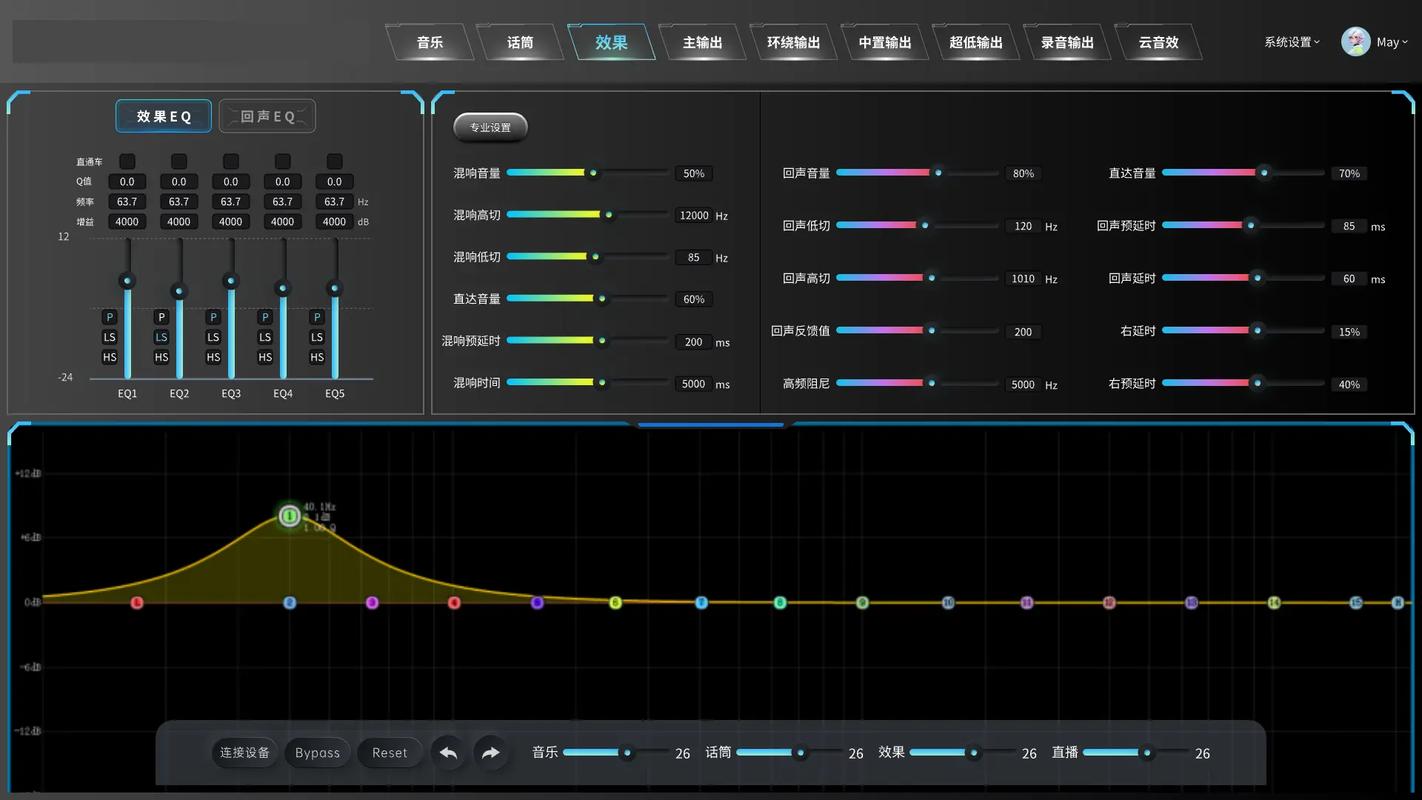The height and width of the screenshot is (800, 1422).
Task: Open the 云音效 tab
Action: coord(1158,42)
